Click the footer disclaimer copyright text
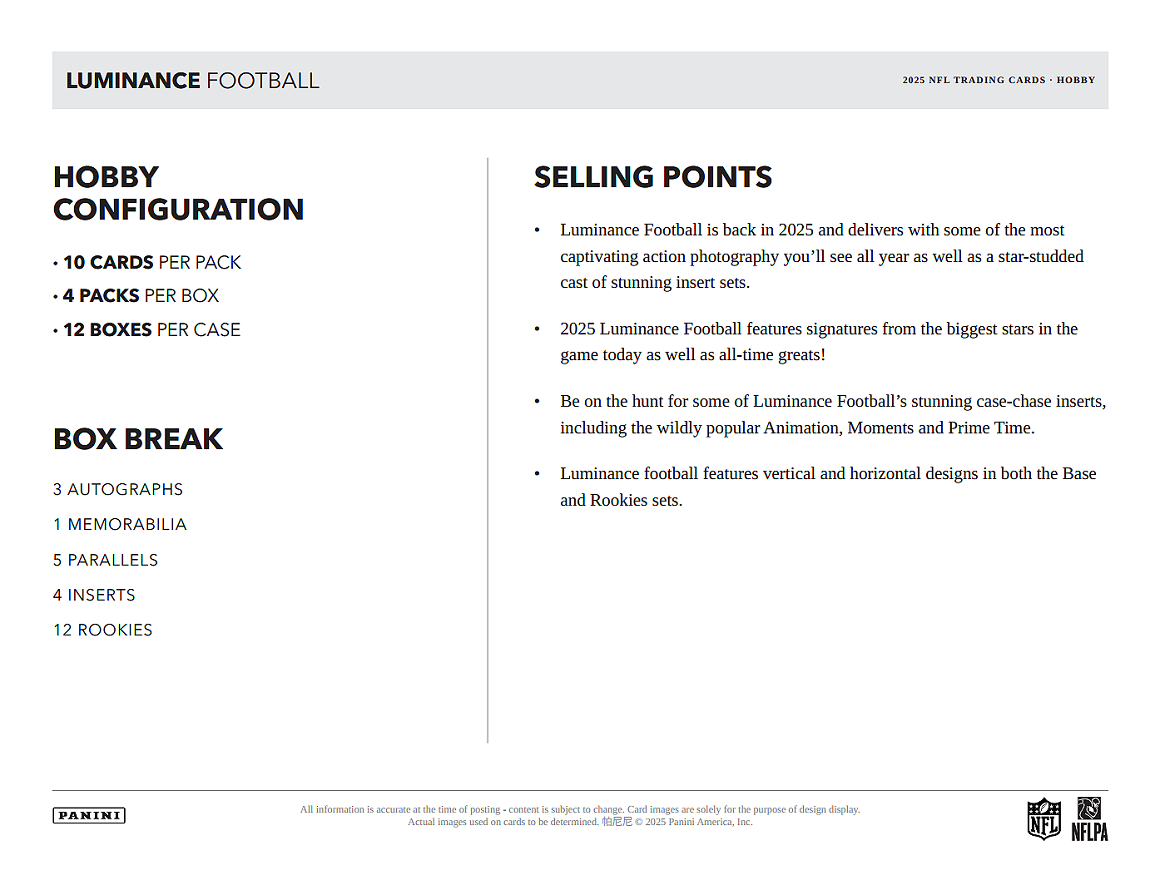This screenshot has width=1150, height=890. [x=580, y=815]
